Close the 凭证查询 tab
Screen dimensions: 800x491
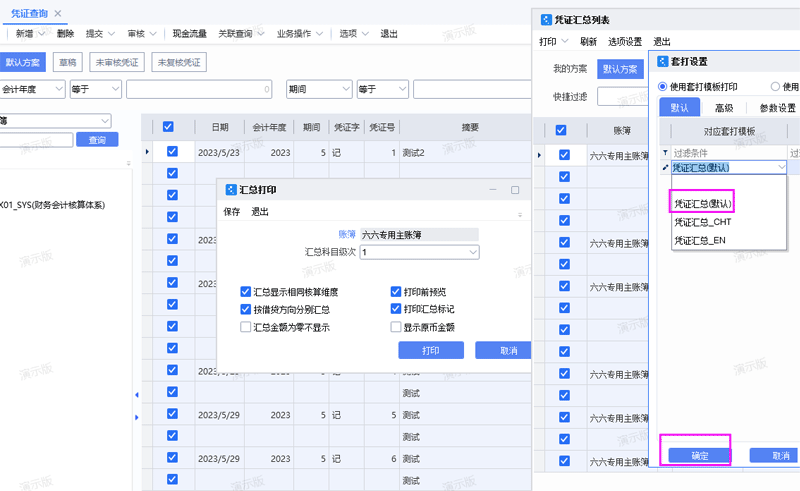pyautogui.click(x=58, y=13)
